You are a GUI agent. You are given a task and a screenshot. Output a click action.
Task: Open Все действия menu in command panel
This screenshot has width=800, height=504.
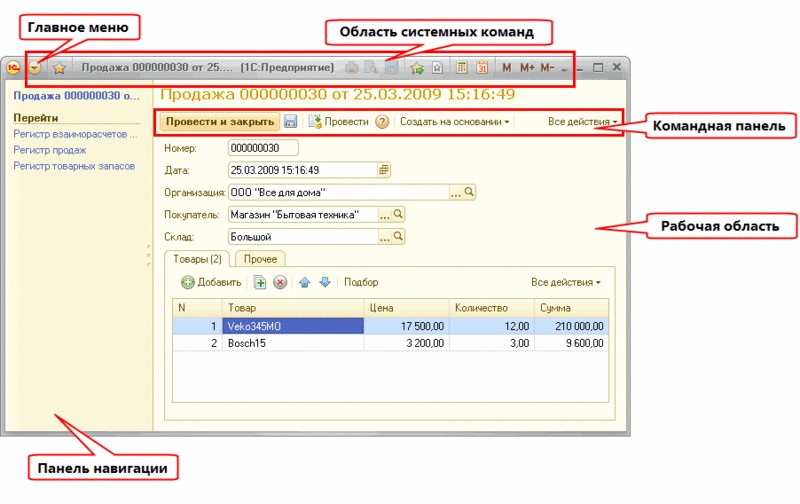point(582,122)
